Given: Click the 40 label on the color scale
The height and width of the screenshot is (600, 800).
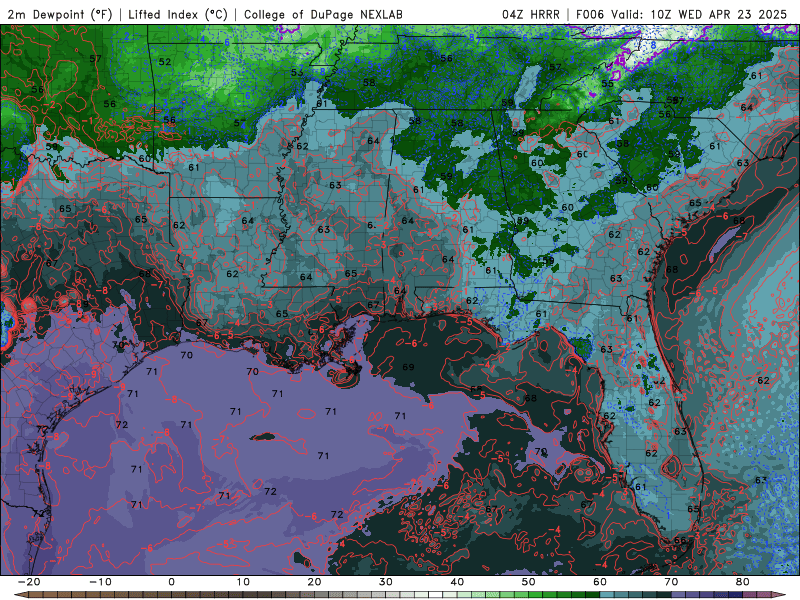Looking at the screenshot, I should tap(457, 582).
